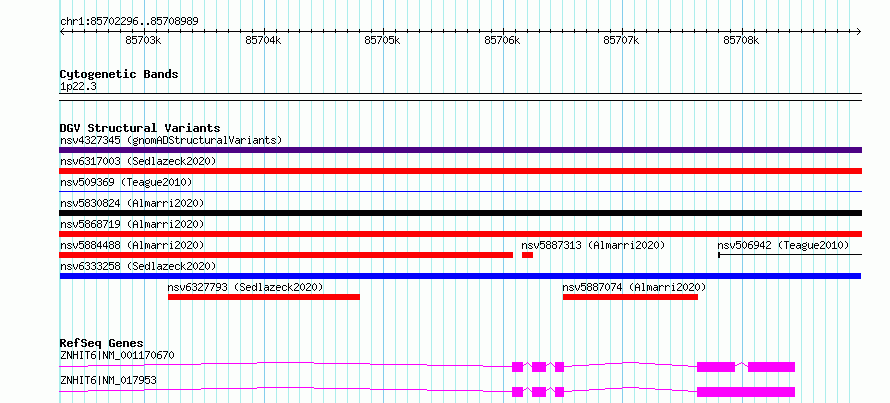The width and height of the screenshot is (890, 403).
Task: Click the ZNHIT6|NM_017953 gene label
Action: coord(108,380)
